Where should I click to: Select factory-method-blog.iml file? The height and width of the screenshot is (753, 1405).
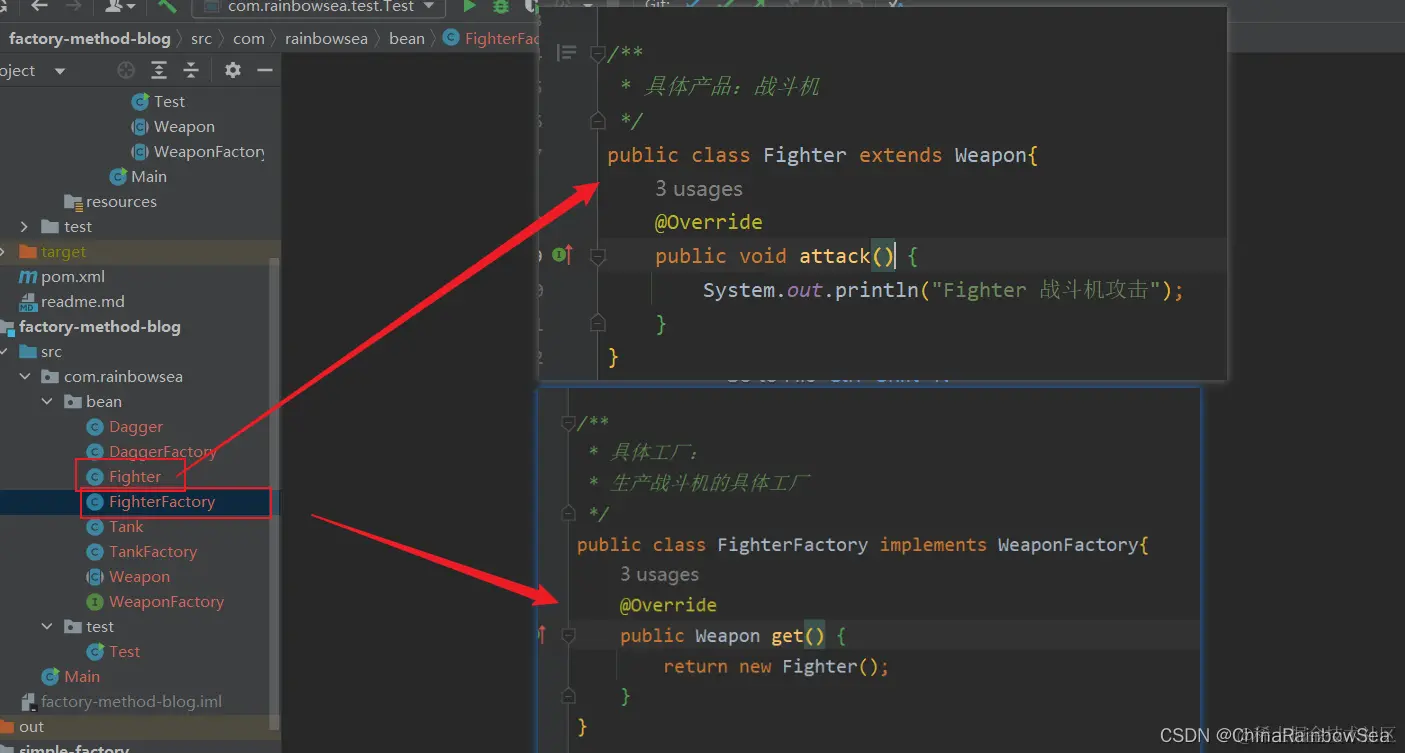pyautogui.click(x=131, y=702)
